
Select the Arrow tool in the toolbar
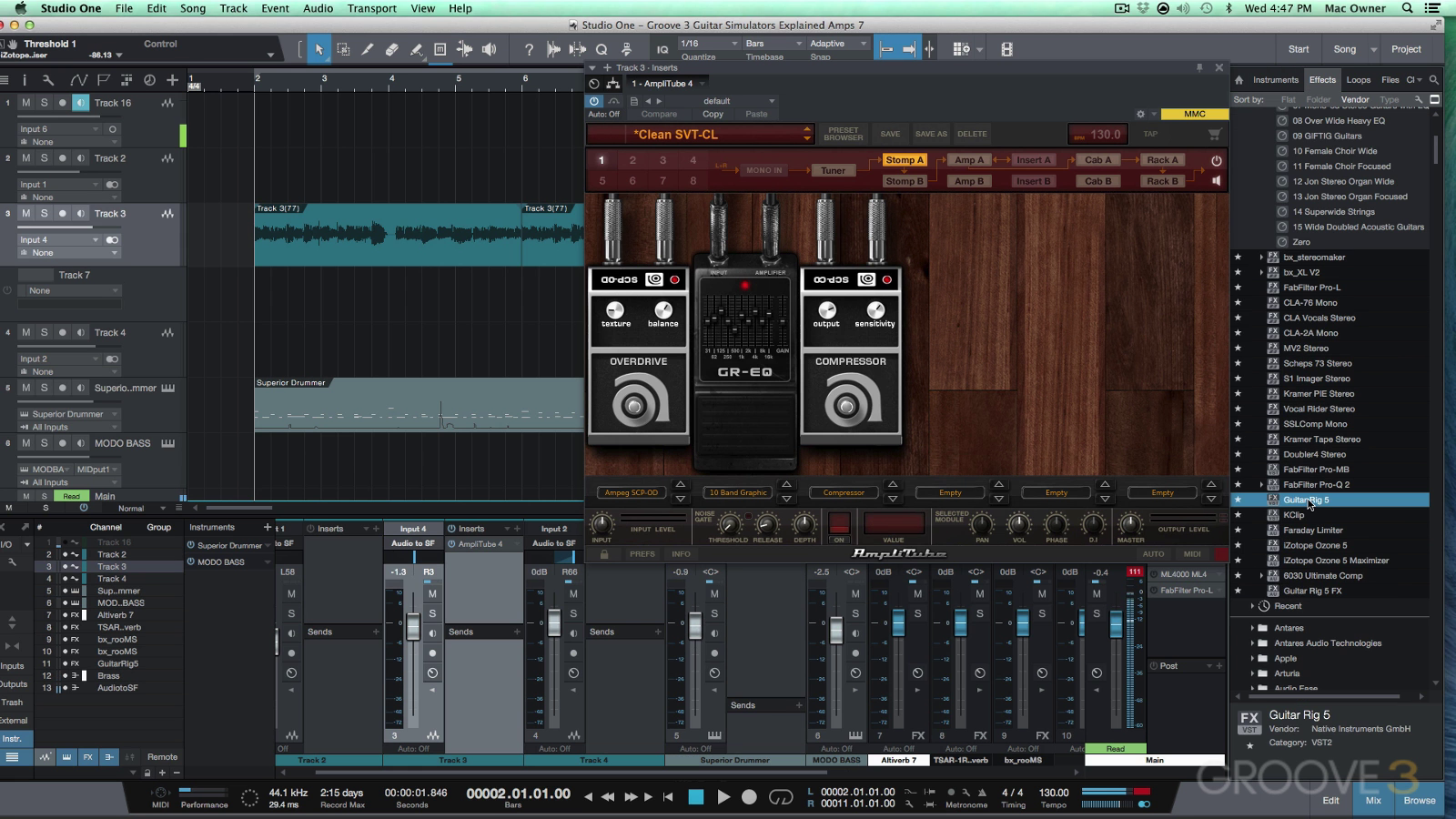(318, 49)
